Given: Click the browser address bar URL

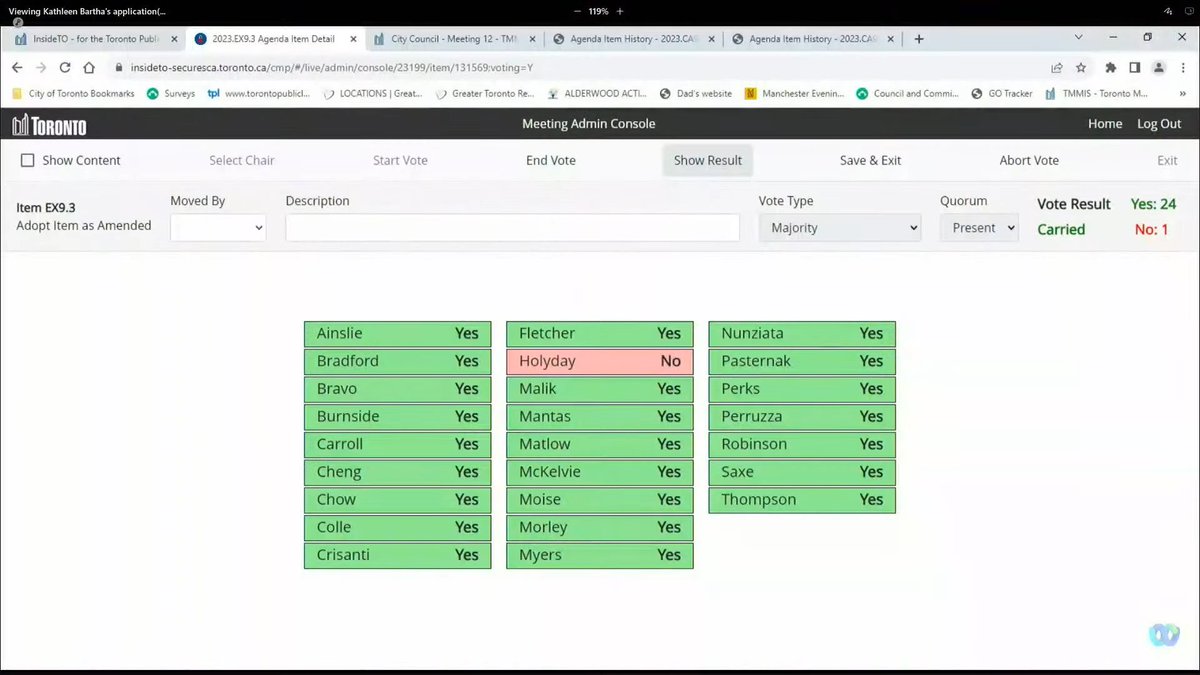Looking at the screenshot, I should 331,68.
